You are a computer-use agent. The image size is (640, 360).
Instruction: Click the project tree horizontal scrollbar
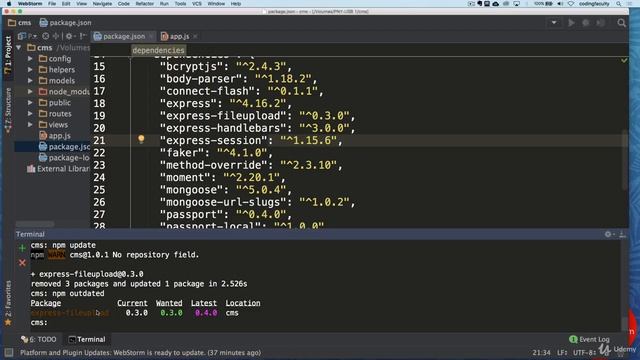[x=35, y=224]
